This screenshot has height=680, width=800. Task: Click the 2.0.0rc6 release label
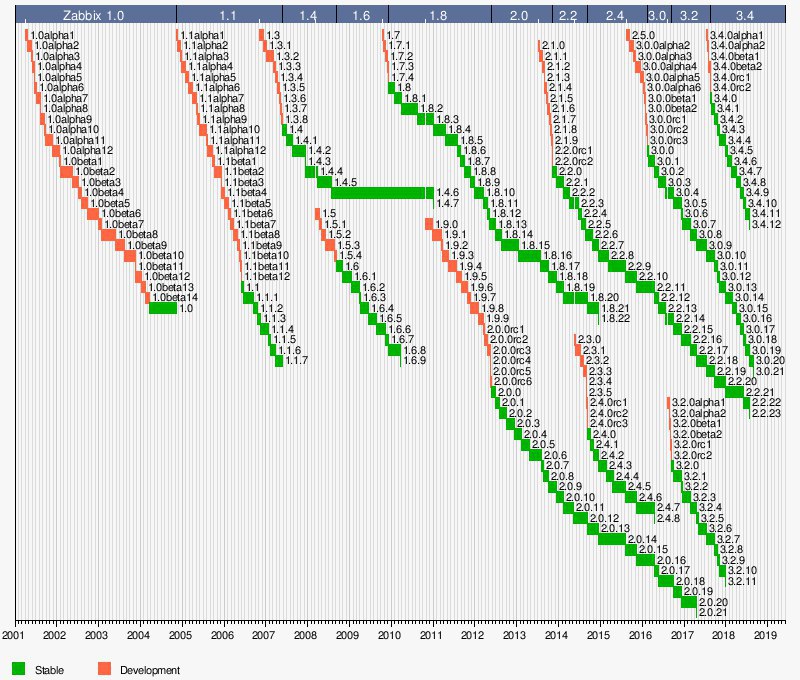pyautogui.click(x=512, y=382)
